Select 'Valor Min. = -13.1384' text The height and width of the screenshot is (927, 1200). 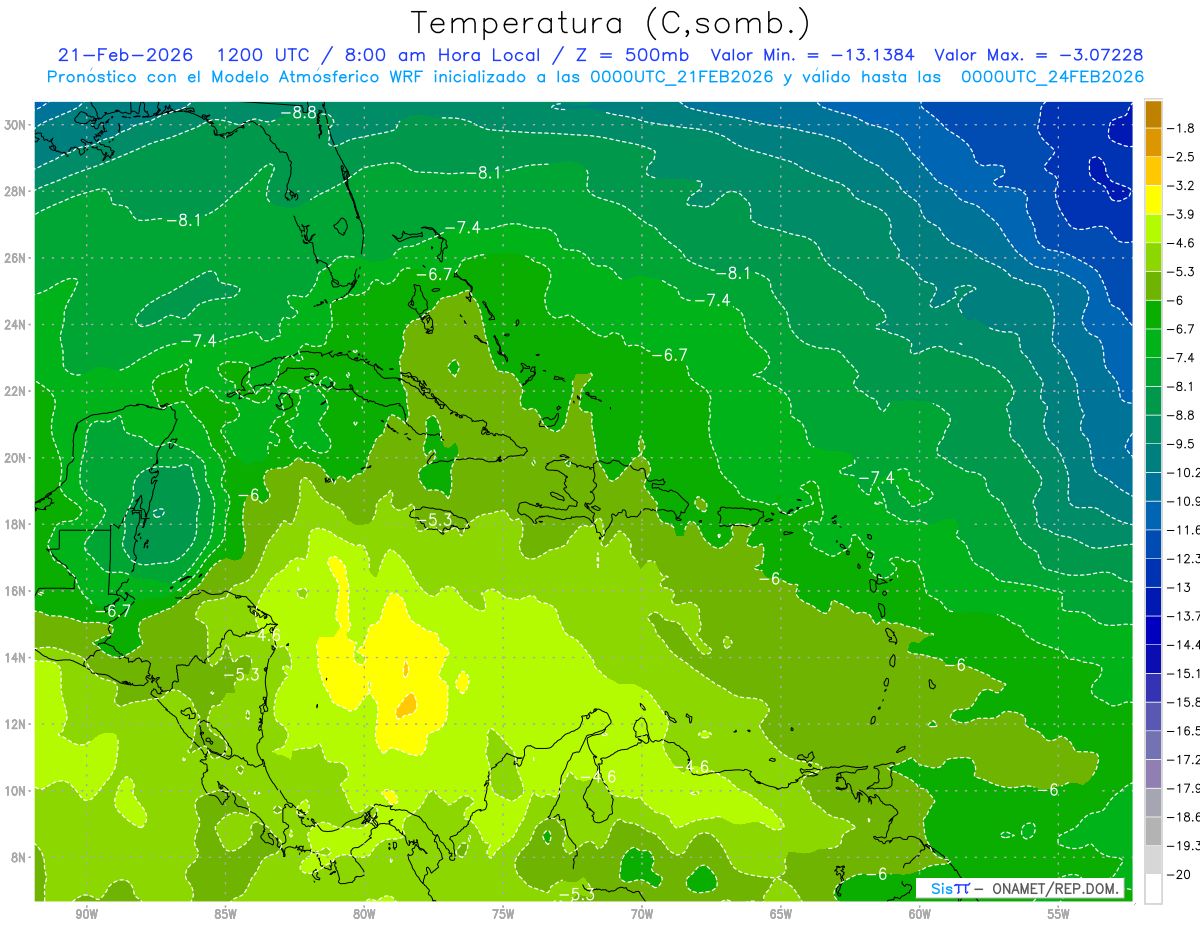point(812,54)
